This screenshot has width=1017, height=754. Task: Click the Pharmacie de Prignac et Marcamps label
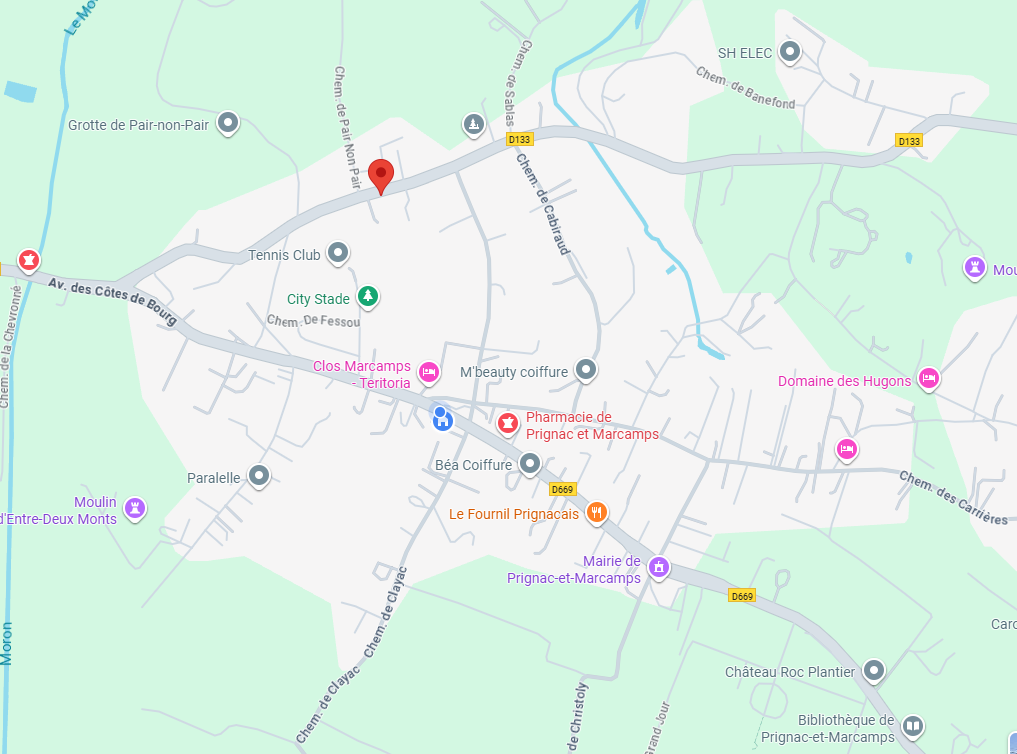point(592,425)
